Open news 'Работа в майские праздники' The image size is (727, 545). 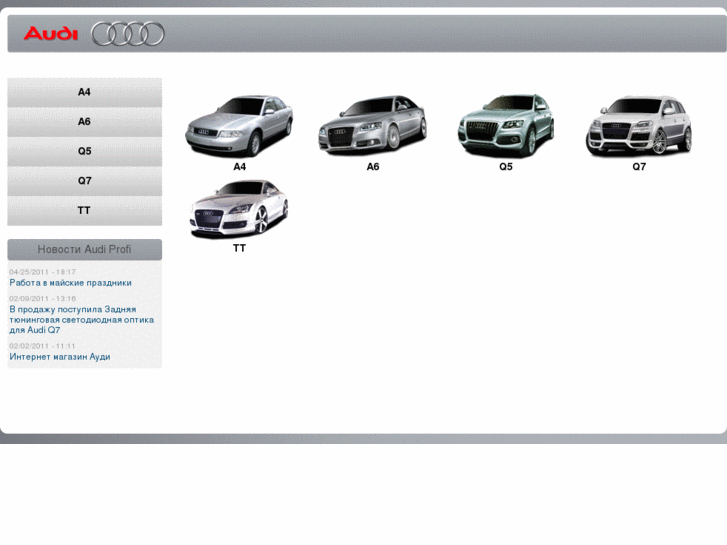point(70,283)
